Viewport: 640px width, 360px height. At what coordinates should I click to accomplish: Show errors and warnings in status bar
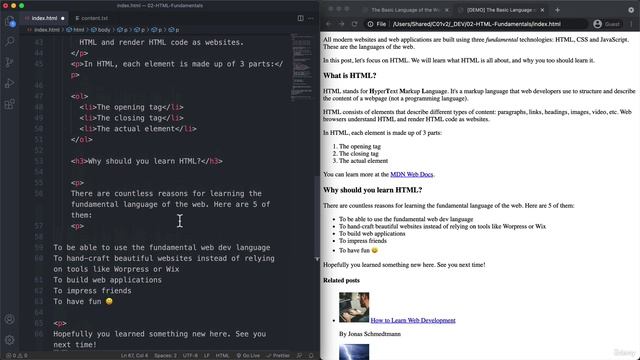pyautogui.click(x=17, y=356)
